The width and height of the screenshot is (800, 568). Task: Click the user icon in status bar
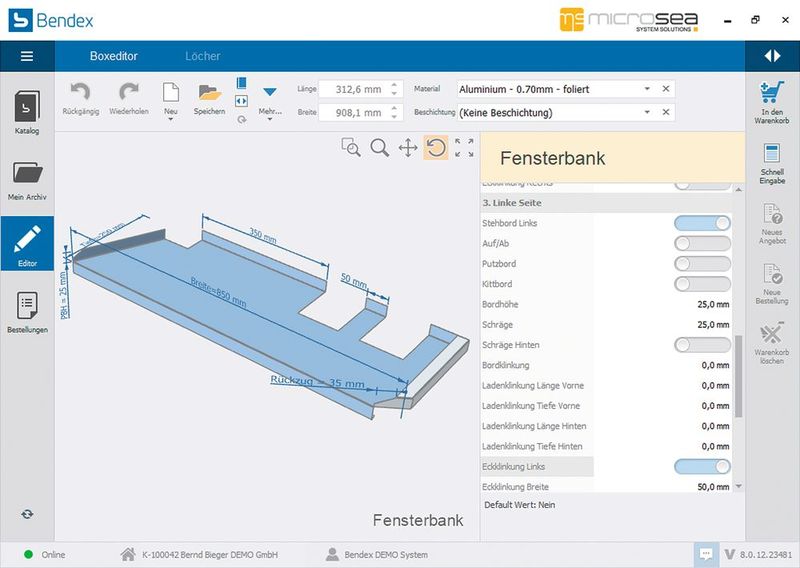click(332, 554)
